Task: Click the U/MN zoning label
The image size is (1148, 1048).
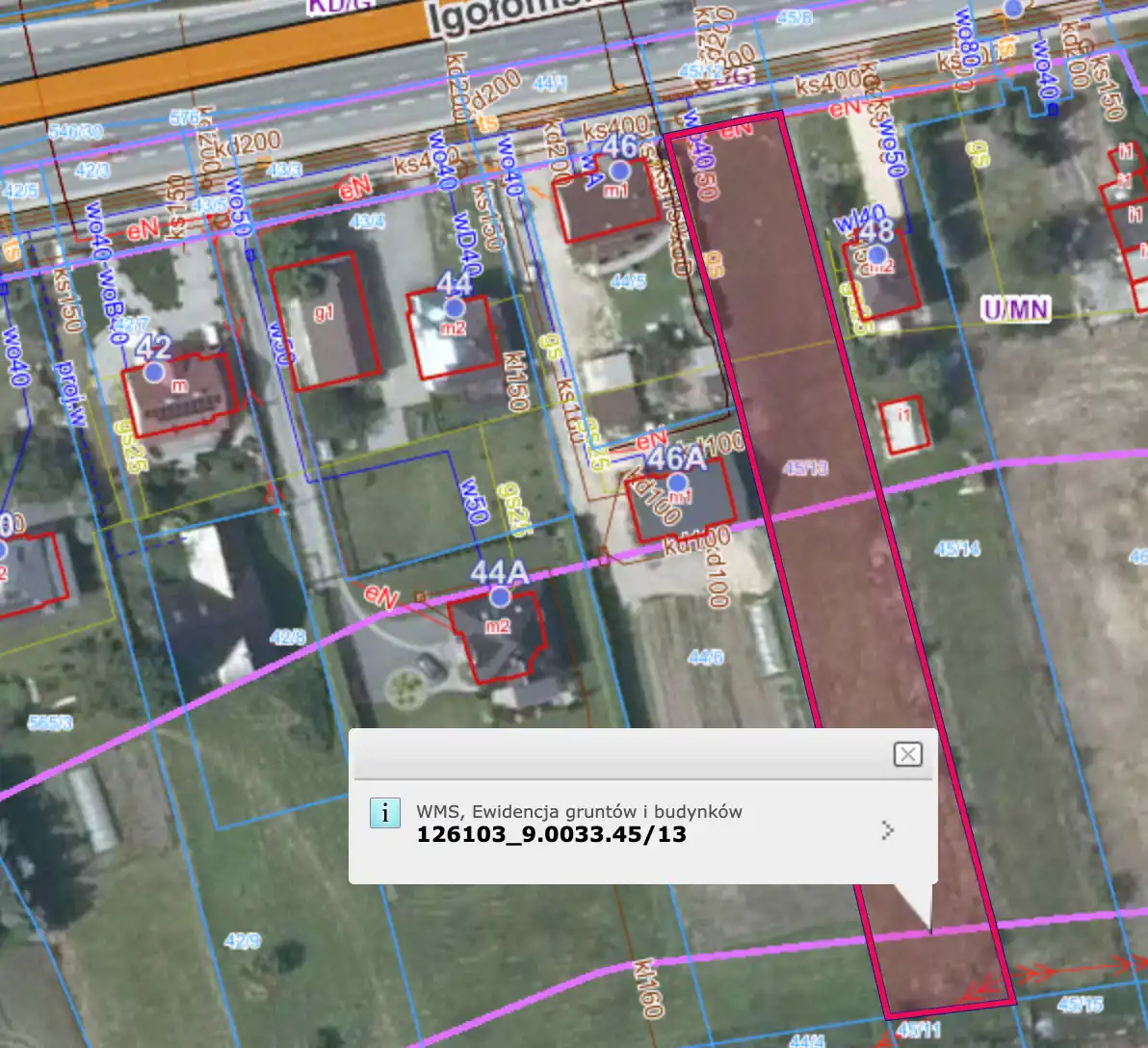Action: (1015, 308)
